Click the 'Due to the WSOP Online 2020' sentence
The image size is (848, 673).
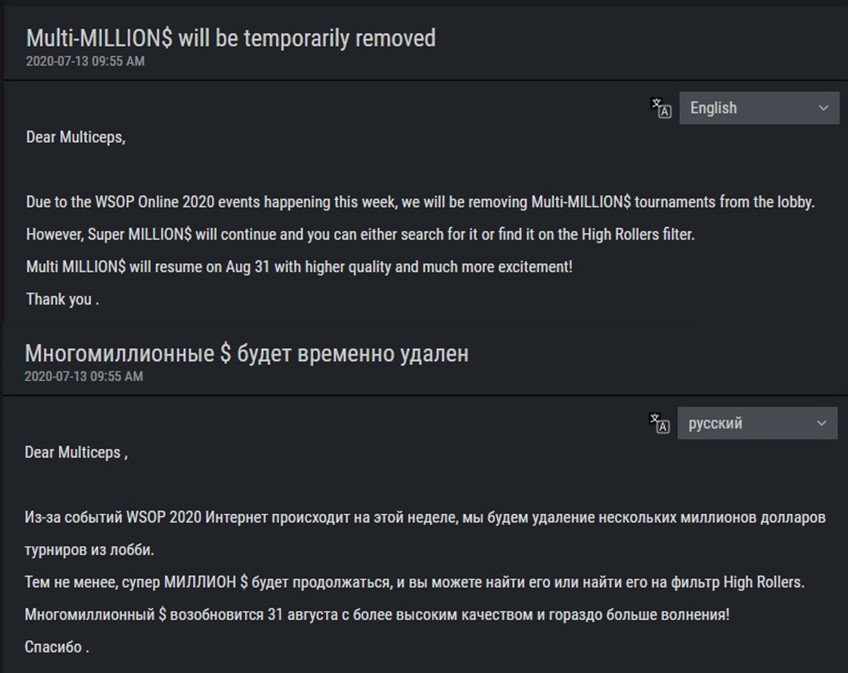(420, 202)
